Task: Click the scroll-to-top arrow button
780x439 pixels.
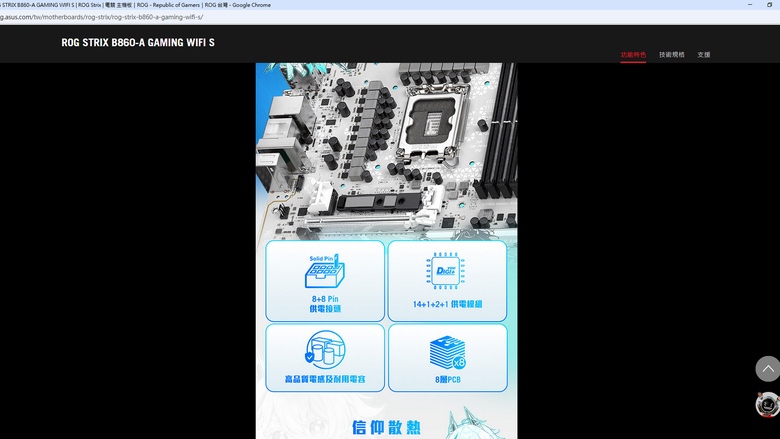Action: [x=768, y=369]
